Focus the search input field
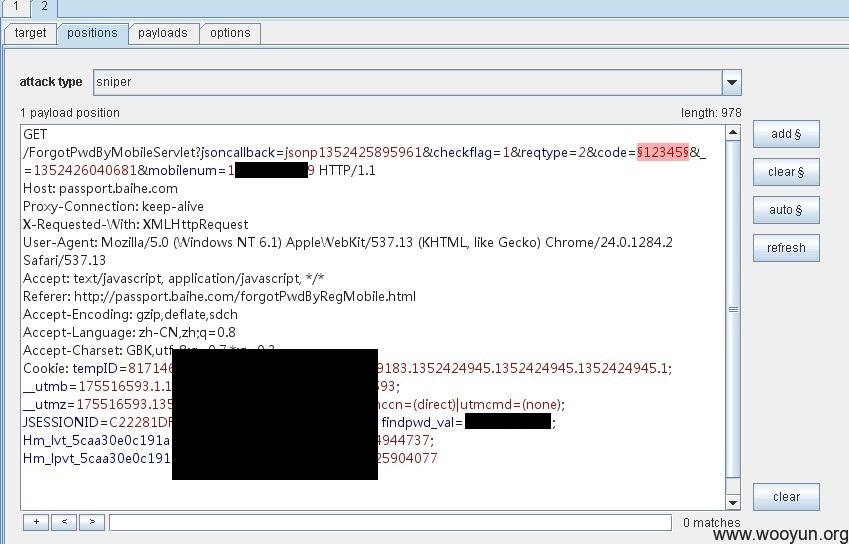 (390, 522)
